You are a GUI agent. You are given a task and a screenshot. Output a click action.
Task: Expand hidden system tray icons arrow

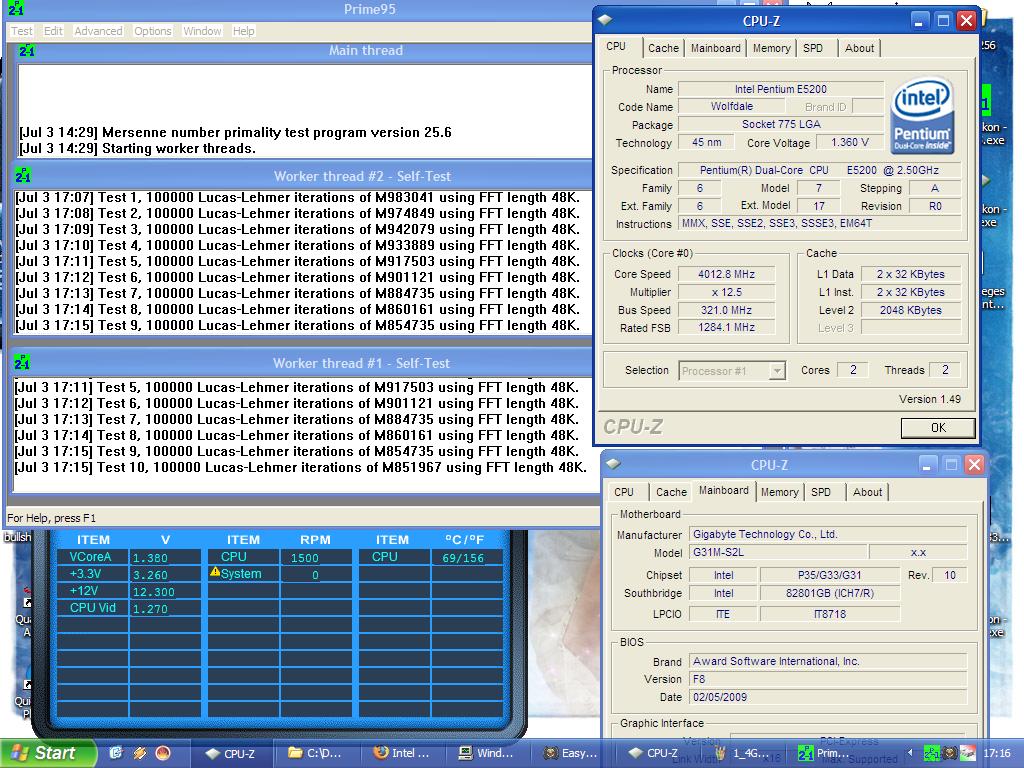tap(912, 753)
